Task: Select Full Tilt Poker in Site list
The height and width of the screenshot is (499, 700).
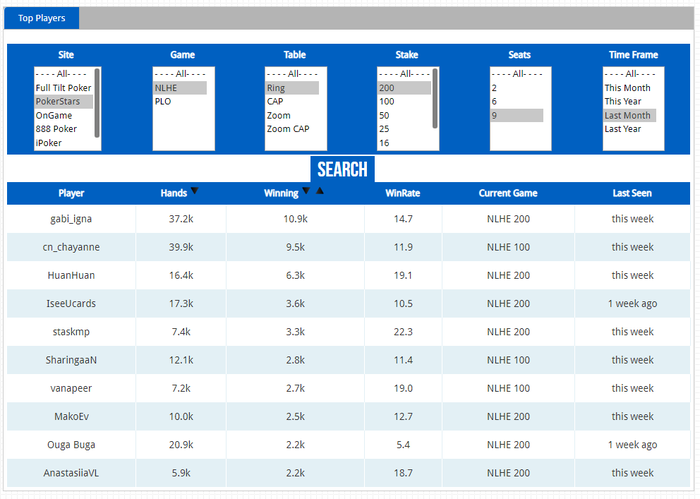Action: pos(63,88)
